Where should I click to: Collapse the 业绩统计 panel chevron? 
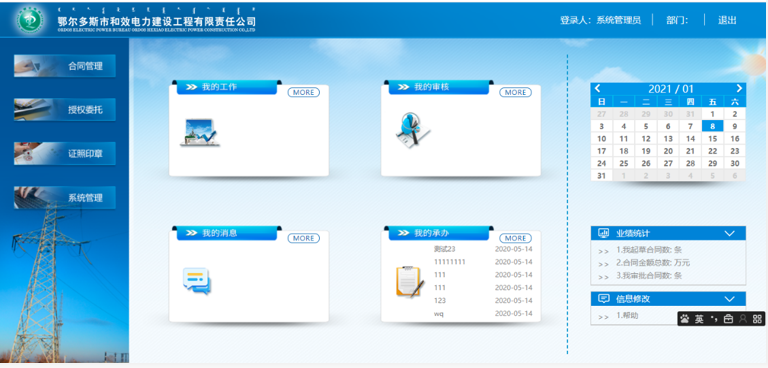[729, 233]
